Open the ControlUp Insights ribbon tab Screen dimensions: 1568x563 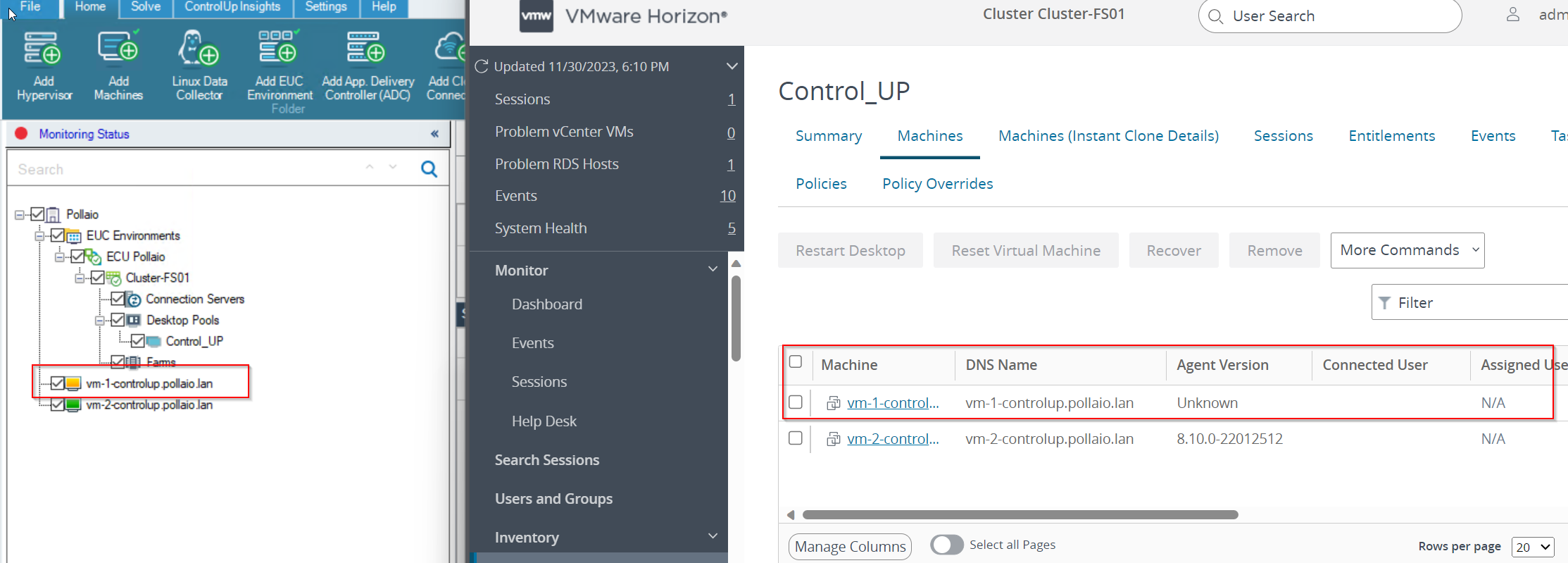click(x=232, y=7)
